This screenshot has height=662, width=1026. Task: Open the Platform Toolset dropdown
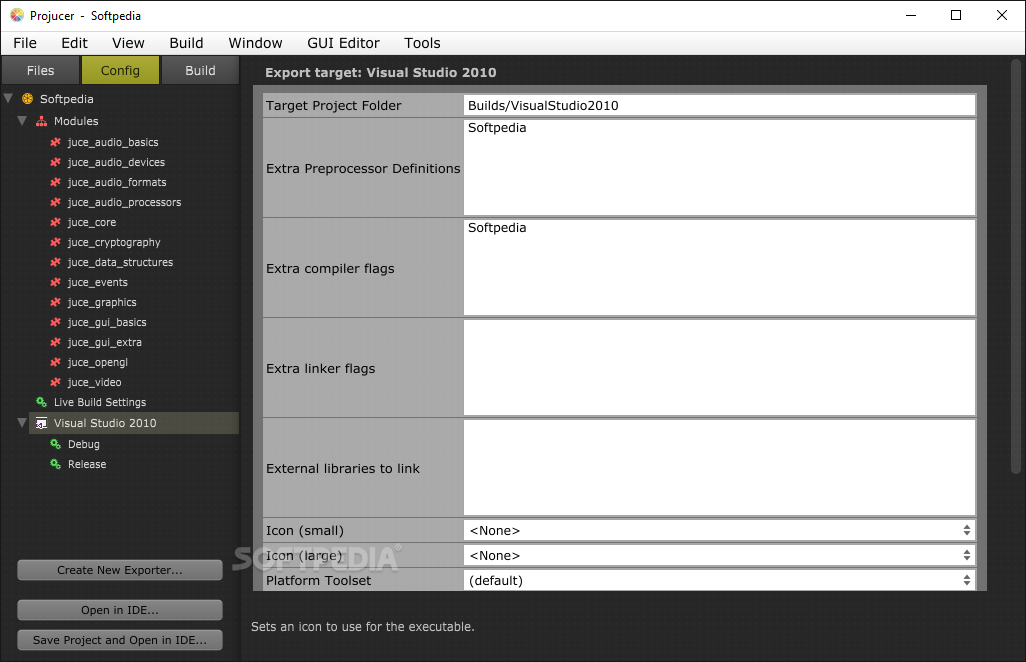point(720,580)
